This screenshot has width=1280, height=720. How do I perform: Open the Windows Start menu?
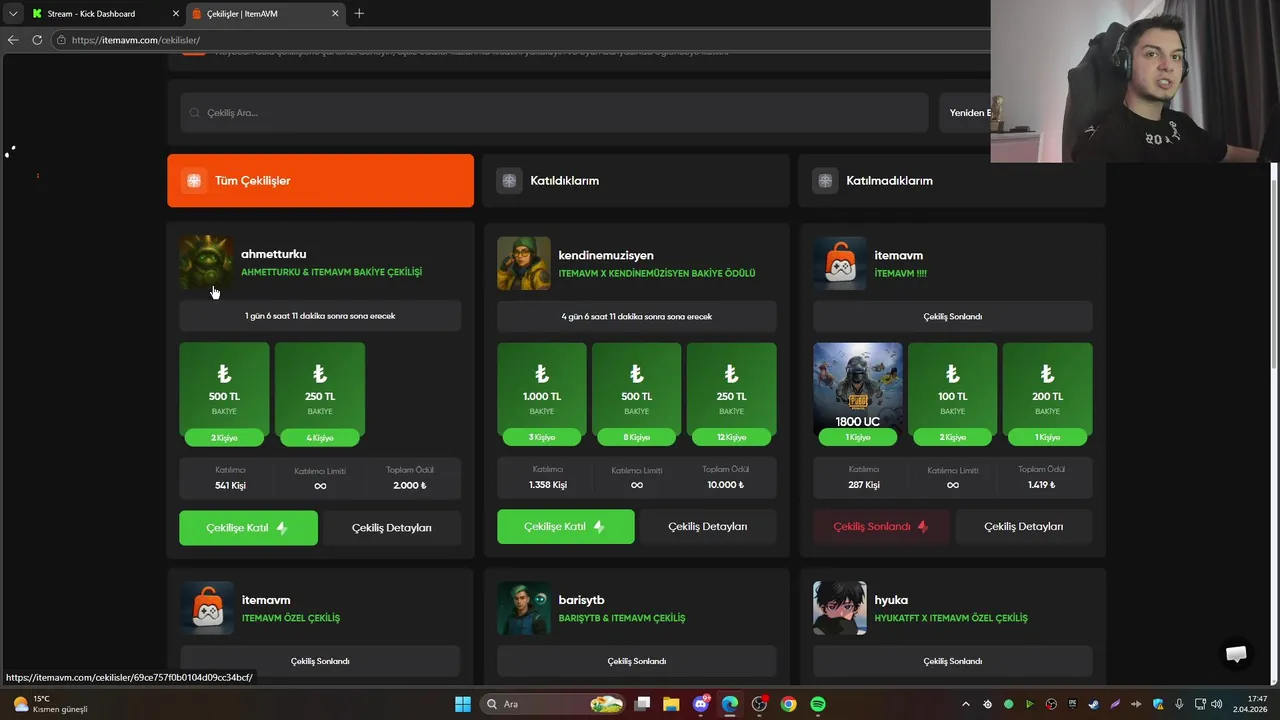tap(463, 704)
